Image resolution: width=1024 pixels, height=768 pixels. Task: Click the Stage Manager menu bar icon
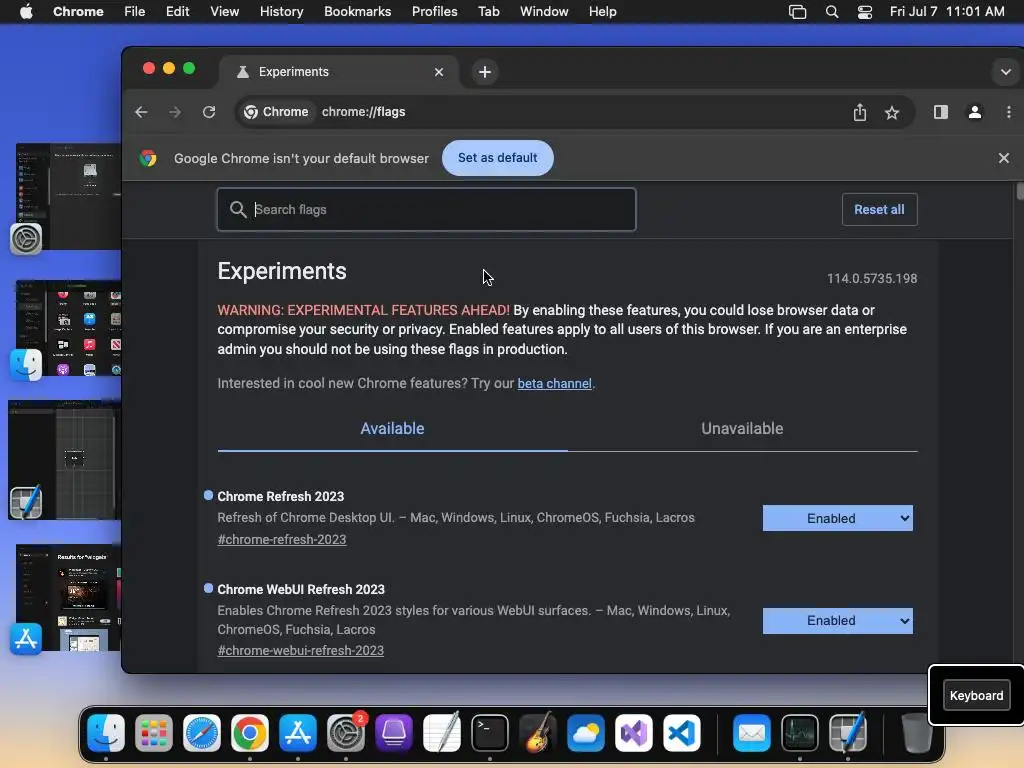click(x=797, y=12)
